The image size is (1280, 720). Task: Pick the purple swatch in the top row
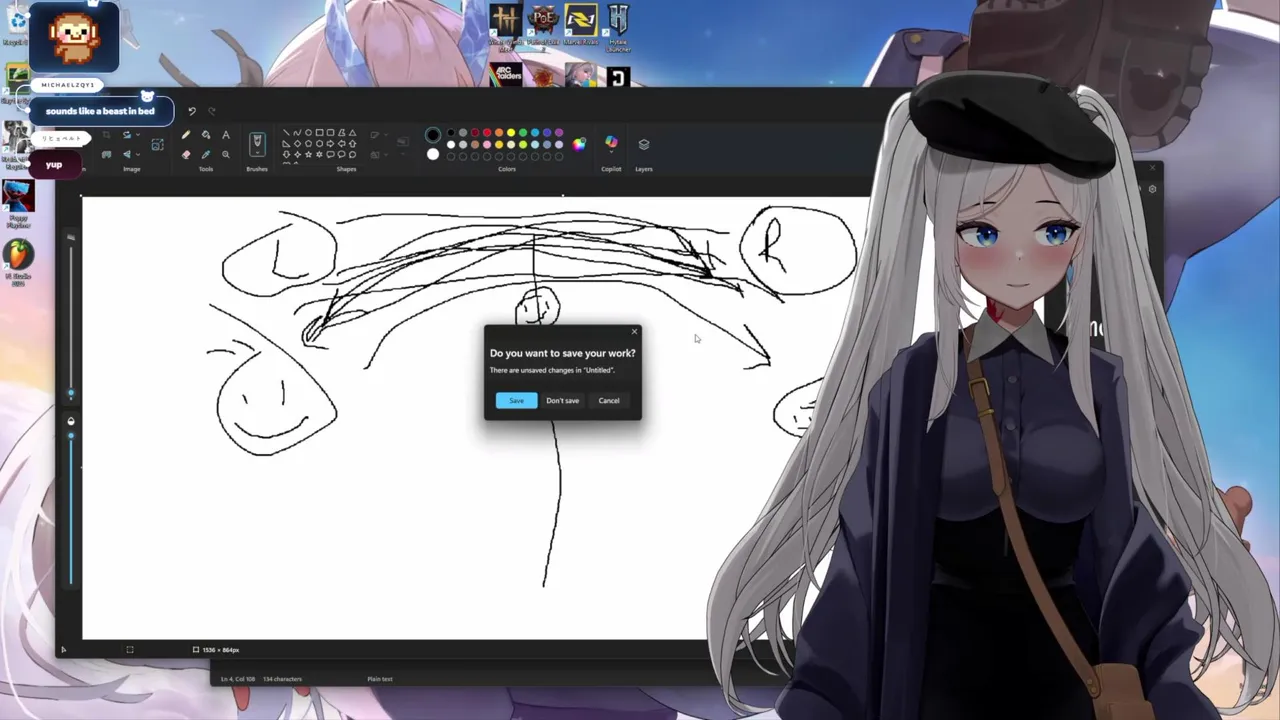pos(559,132)
